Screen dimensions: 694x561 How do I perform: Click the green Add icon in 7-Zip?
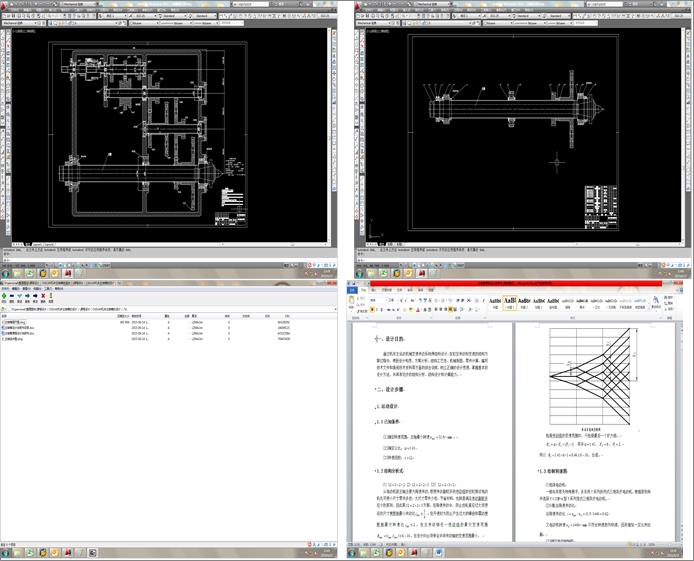coord(5,296)
